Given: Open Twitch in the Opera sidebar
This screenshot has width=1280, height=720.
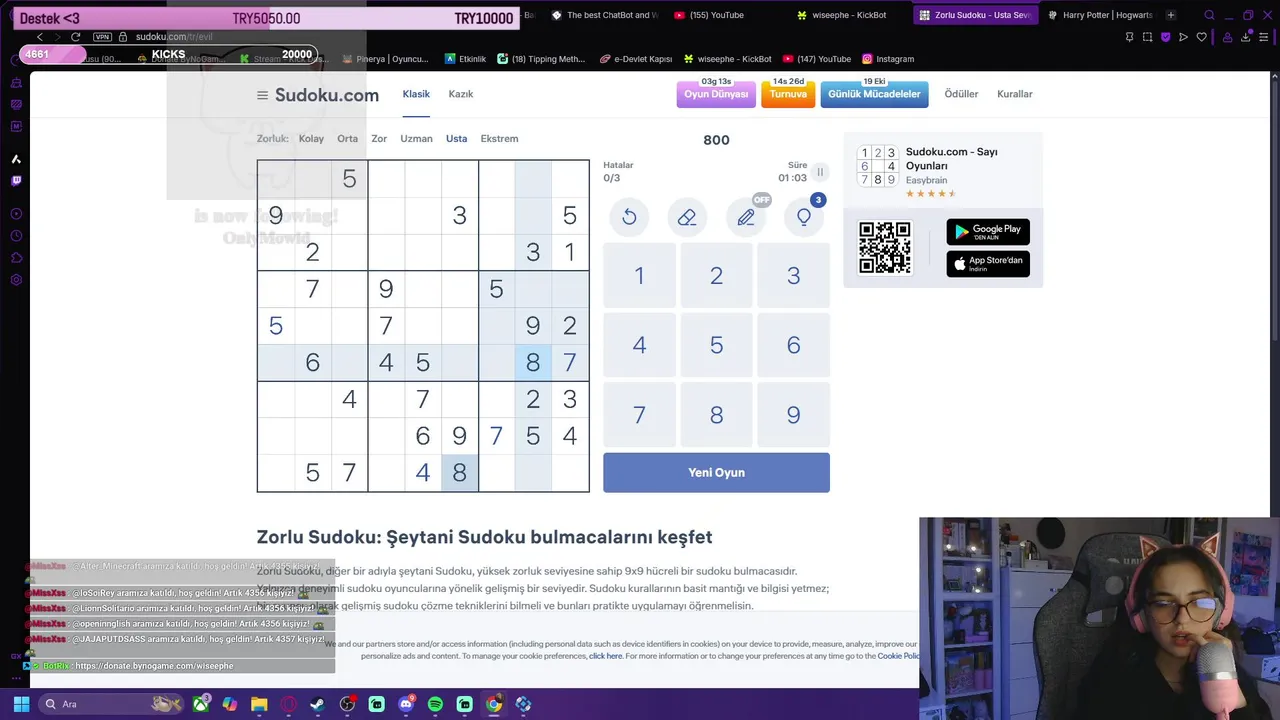Looking at the screenshot, I should pos(16,181).
